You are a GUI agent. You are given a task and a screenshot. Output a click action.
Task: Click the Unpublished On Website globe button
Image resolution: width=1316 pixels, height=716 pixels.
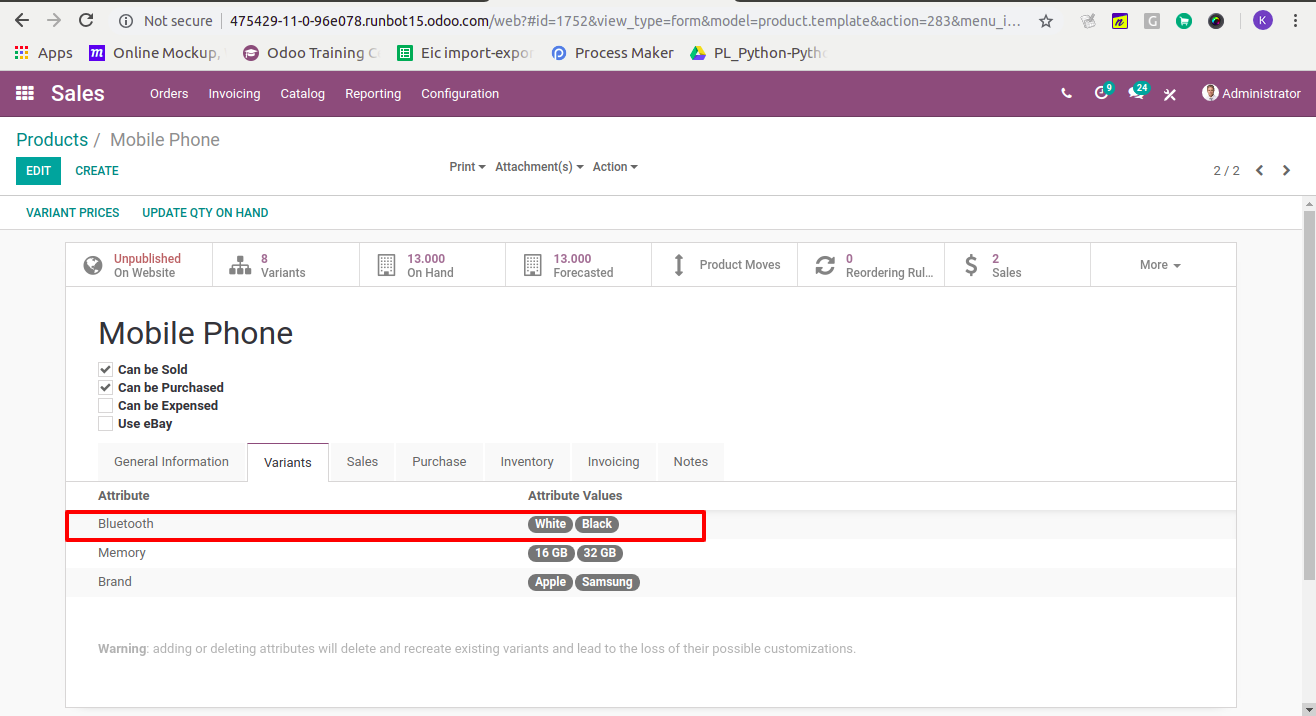pyautogui.click(x=139, y=265)
